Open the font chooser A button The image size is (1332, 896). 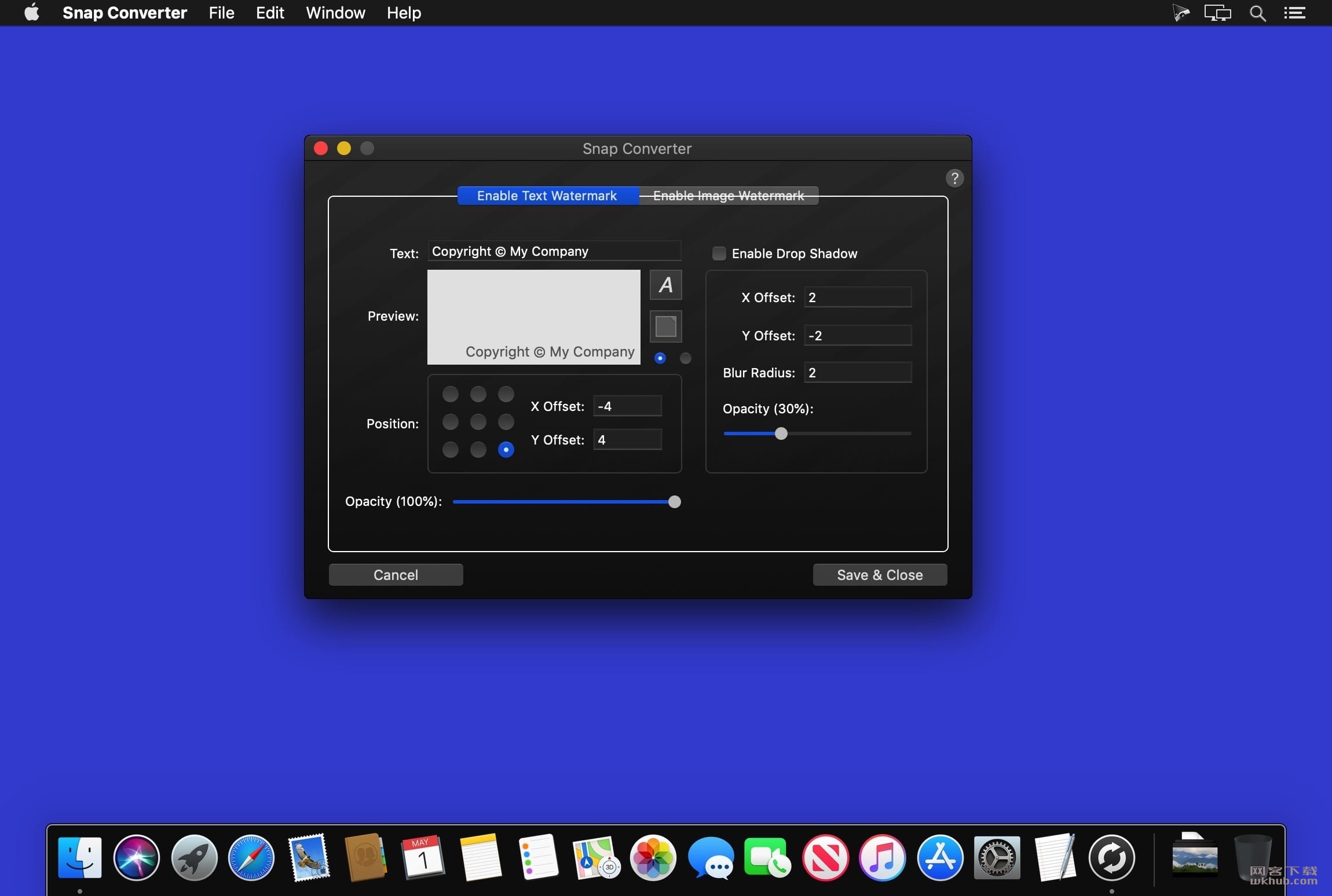pyautogui.click(x=665, y=285)
